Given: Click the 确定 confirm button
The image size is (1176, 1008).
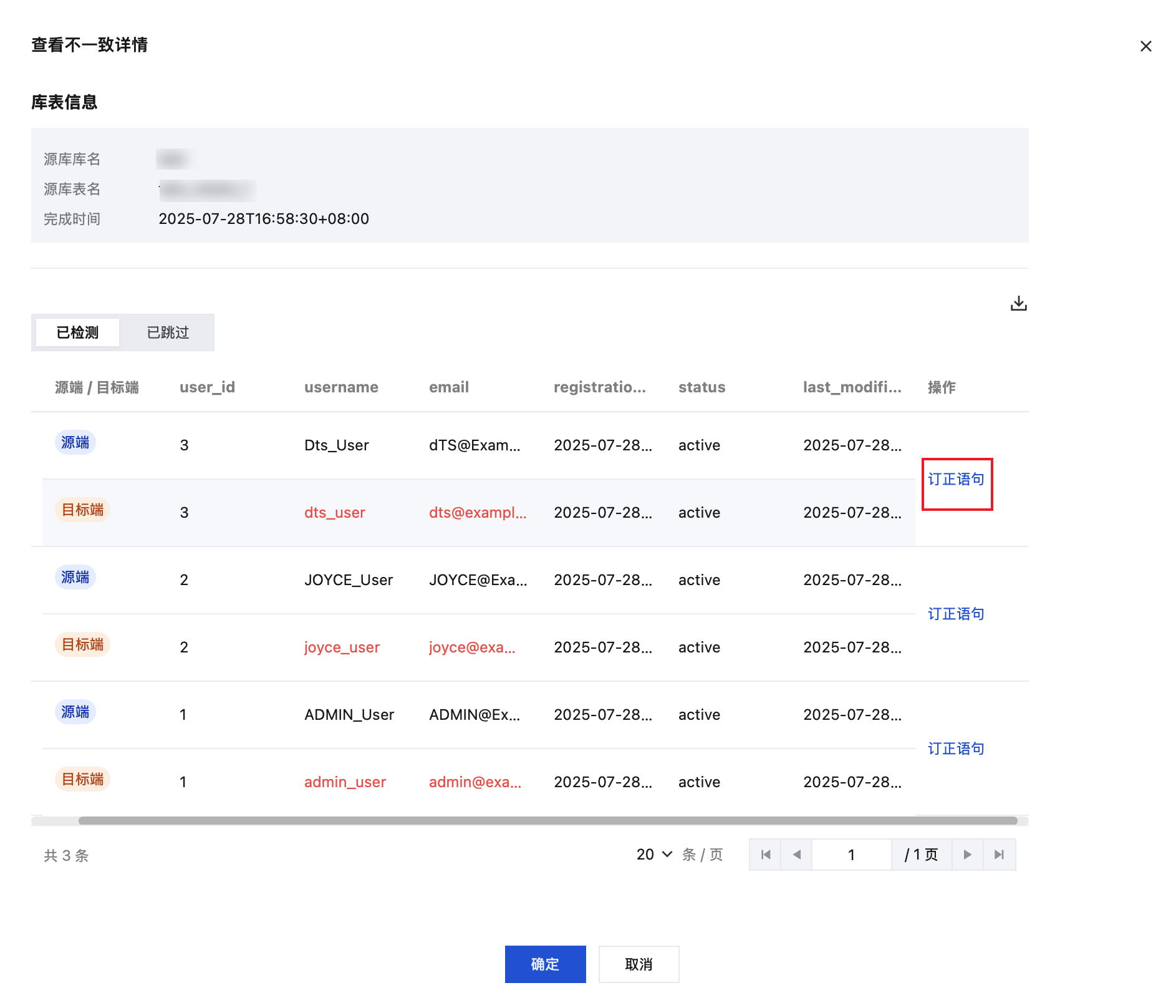Looking at the screenshot, I should click(x=545, y=964).
